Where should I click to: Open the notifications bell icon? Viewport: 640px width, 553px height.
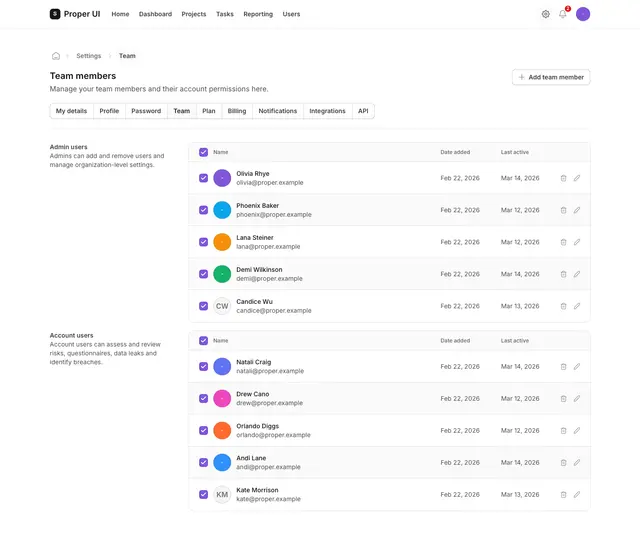562,14
